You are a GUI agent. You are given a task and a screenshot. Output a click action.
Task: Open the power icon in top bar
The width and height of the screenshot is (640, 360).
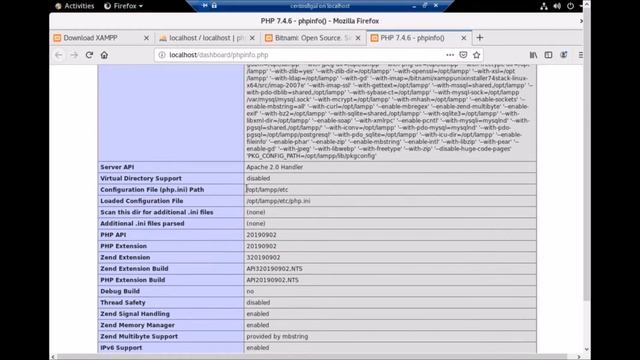(x=570, y=6)
